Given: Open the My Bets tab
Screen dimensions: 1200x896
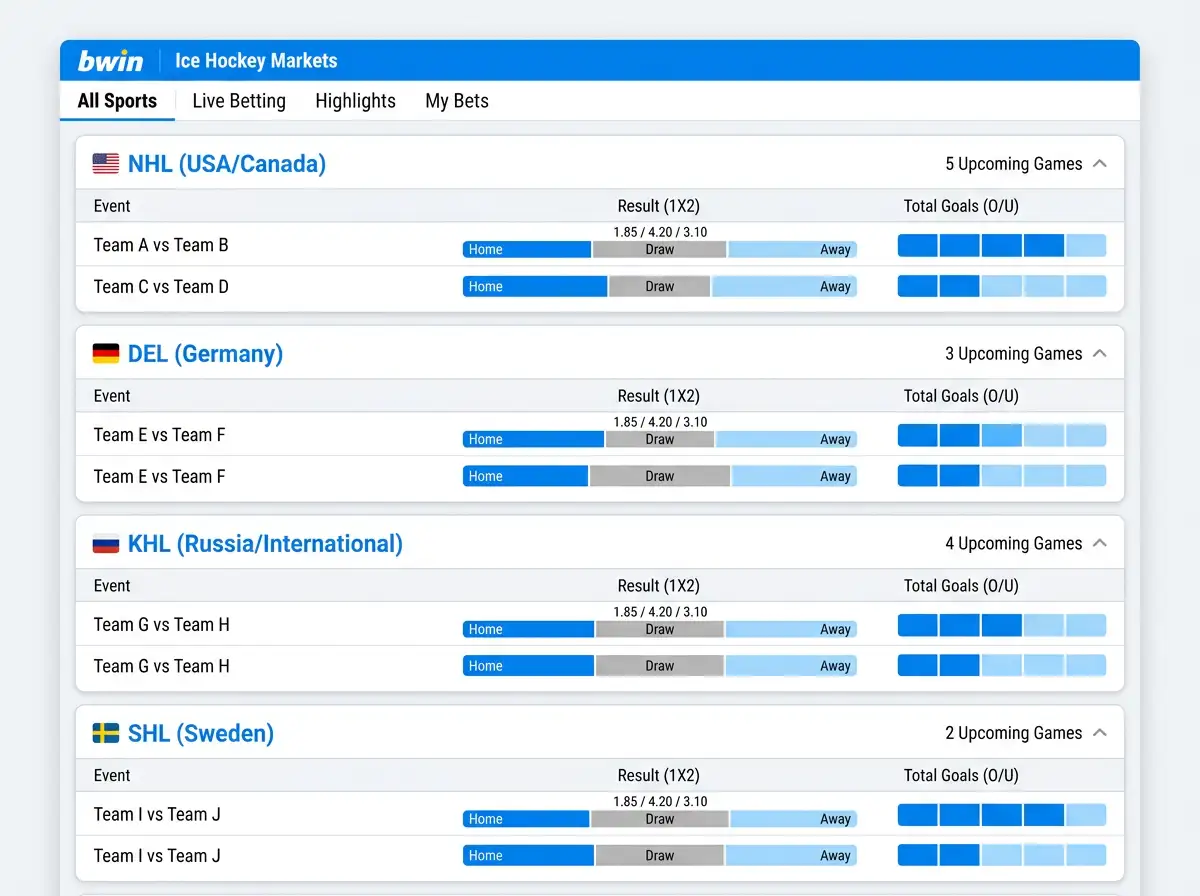Looking at the screenshot, I should (x=457, y=101).
